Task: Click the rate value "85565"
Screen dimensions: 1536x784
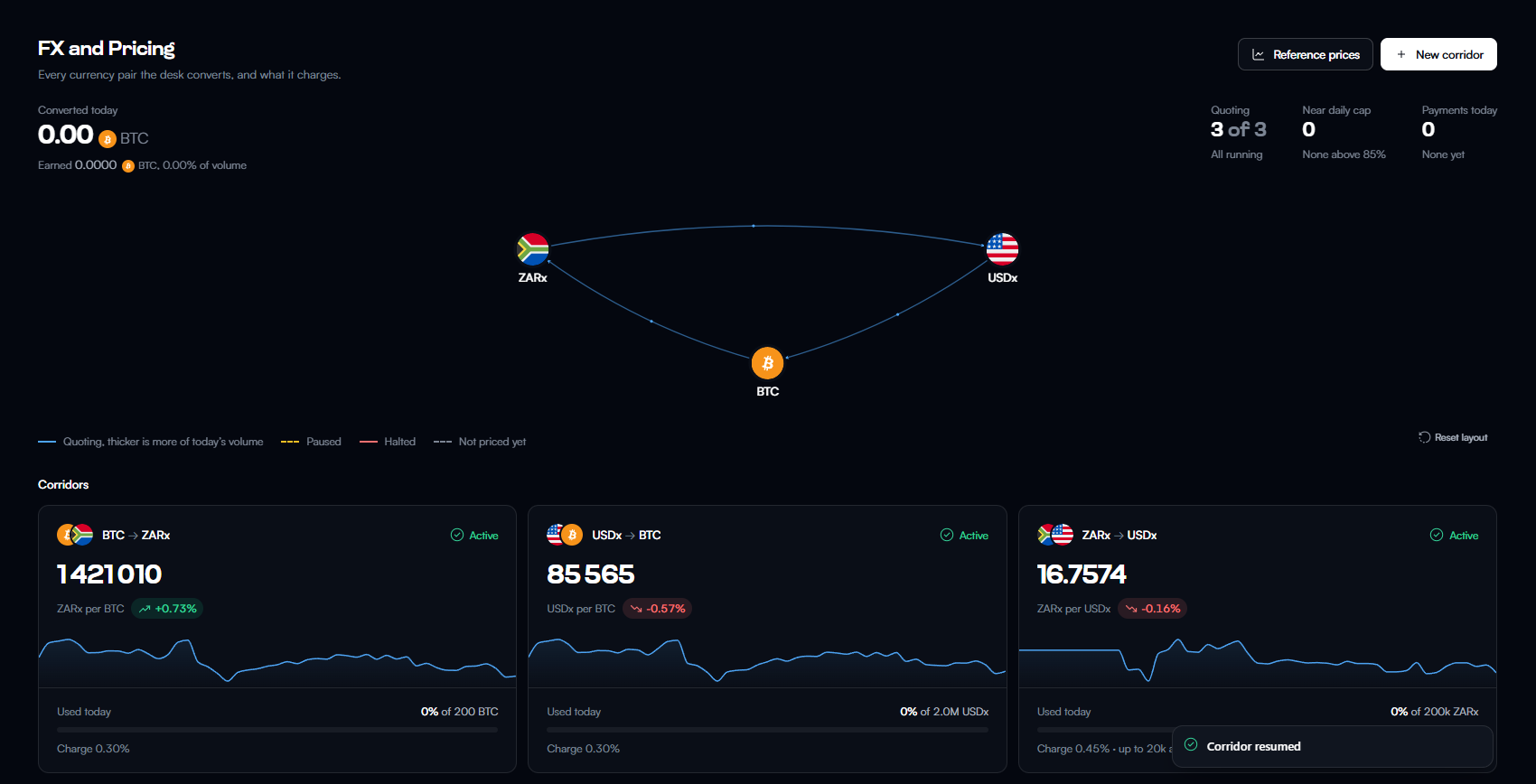Action: click(591, 574)
